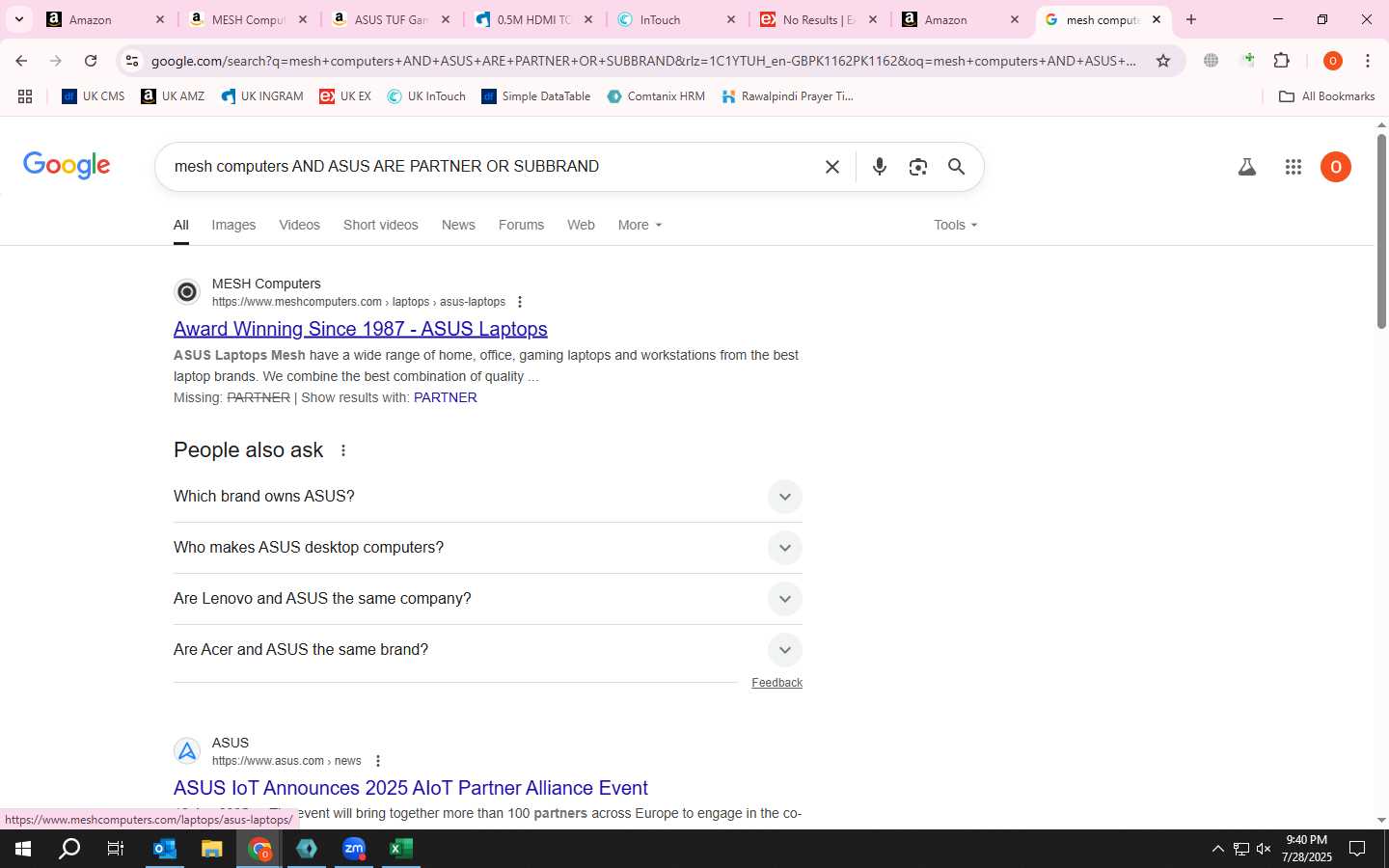Expand "Are Acer and ASUS the same brand?"
1389x868 pixels.
[x=488, y=650]
